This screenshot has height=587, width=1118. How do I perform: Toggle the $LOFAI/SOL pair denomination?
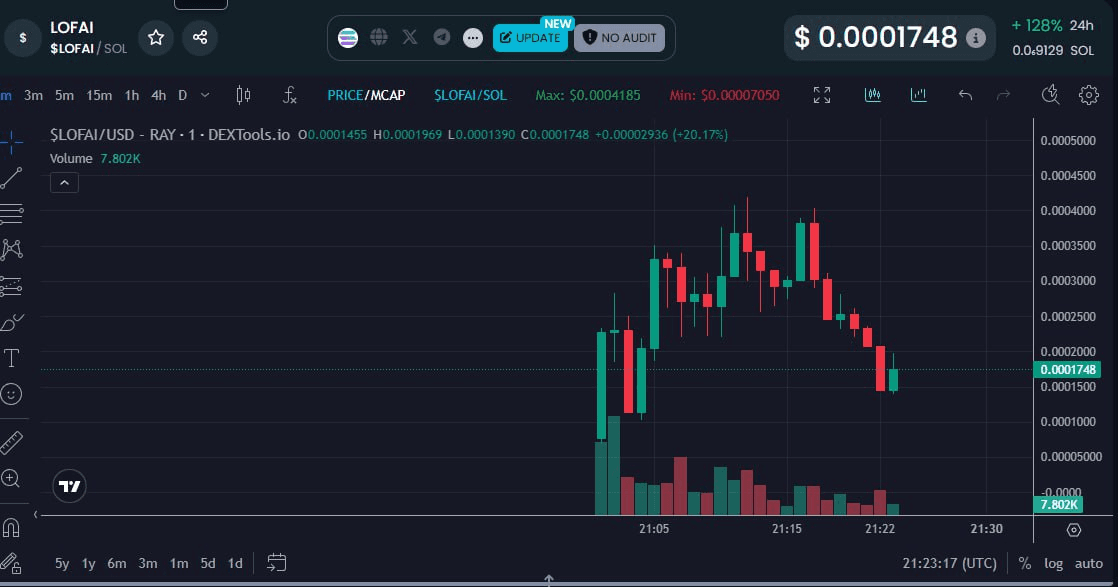click(471, 95)
